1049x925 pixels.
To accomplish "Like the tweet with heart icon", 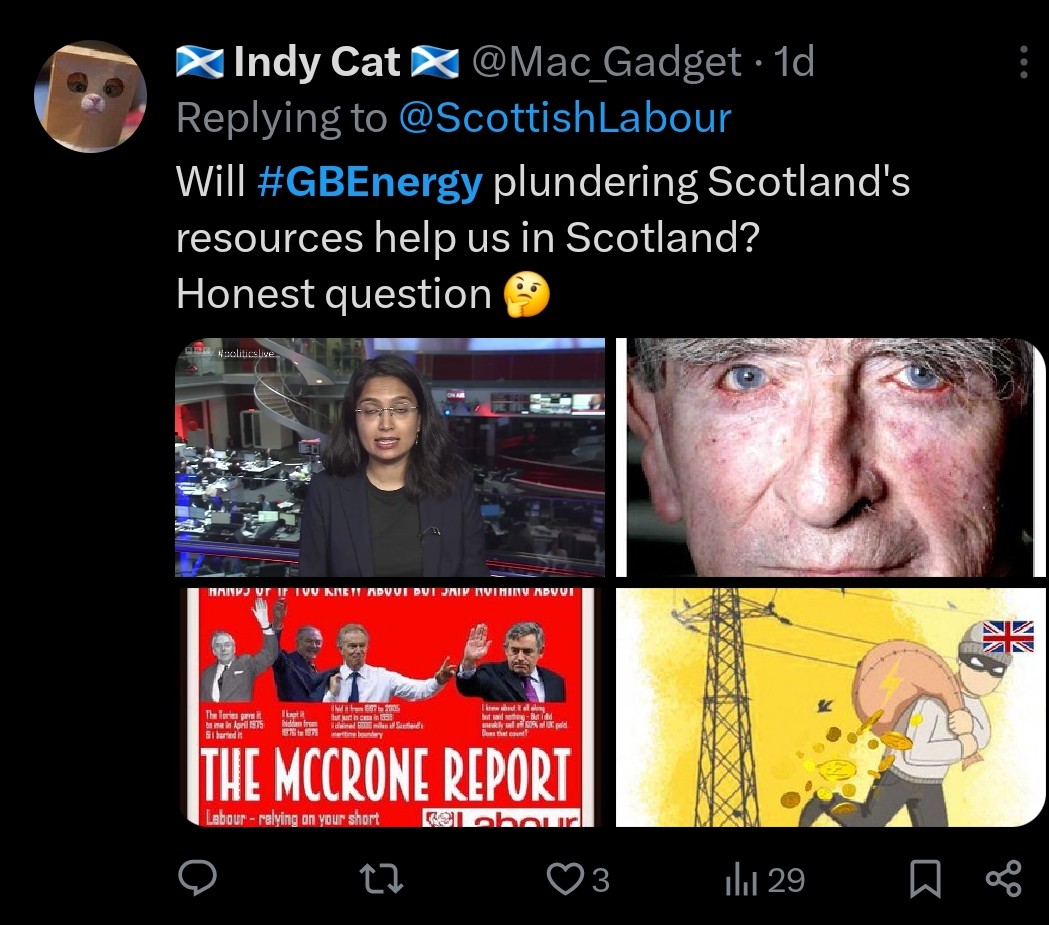I will coord(565,879).
